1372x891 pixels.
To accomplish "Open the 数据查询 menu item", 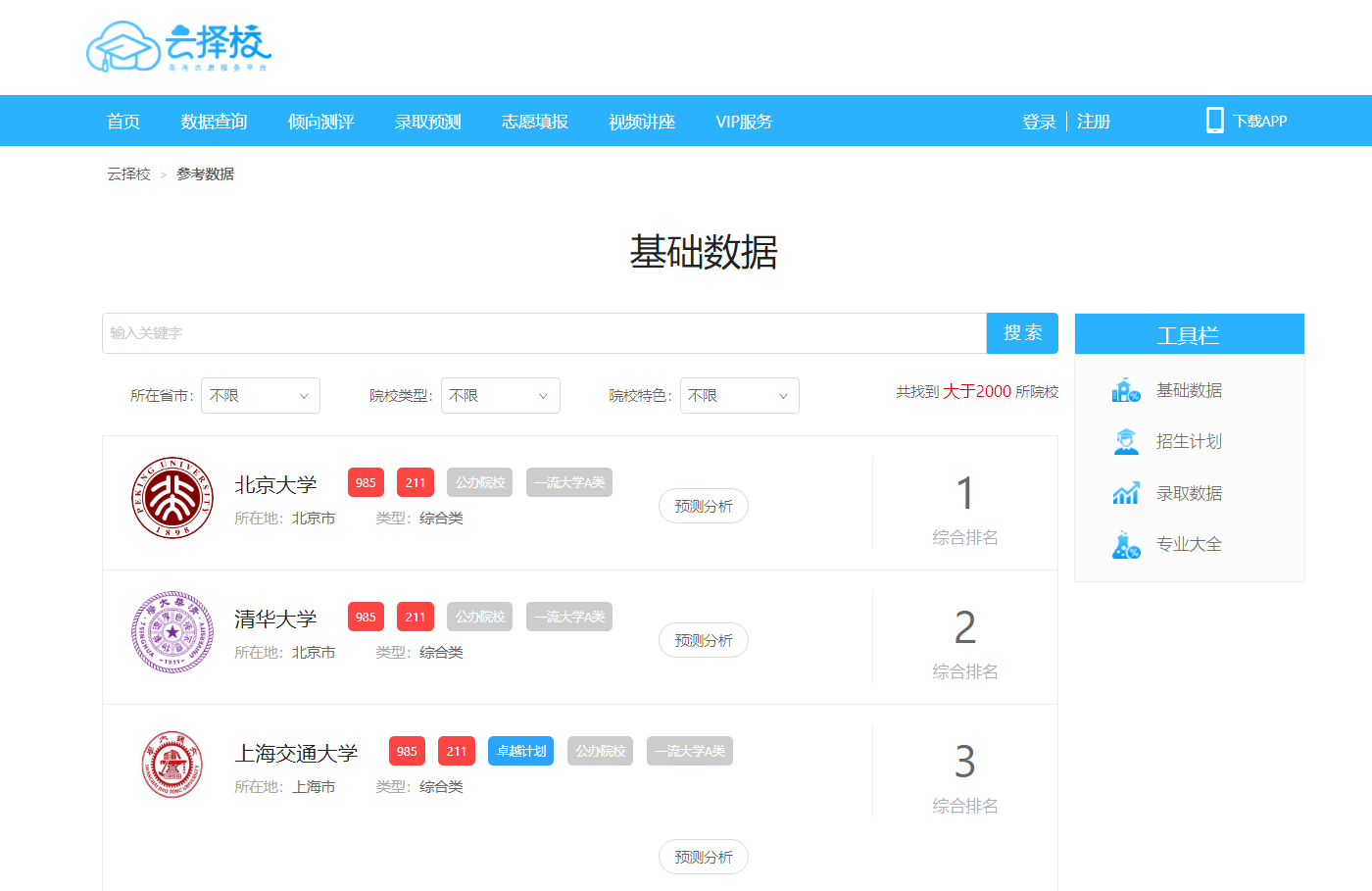I will coord(214,122).
